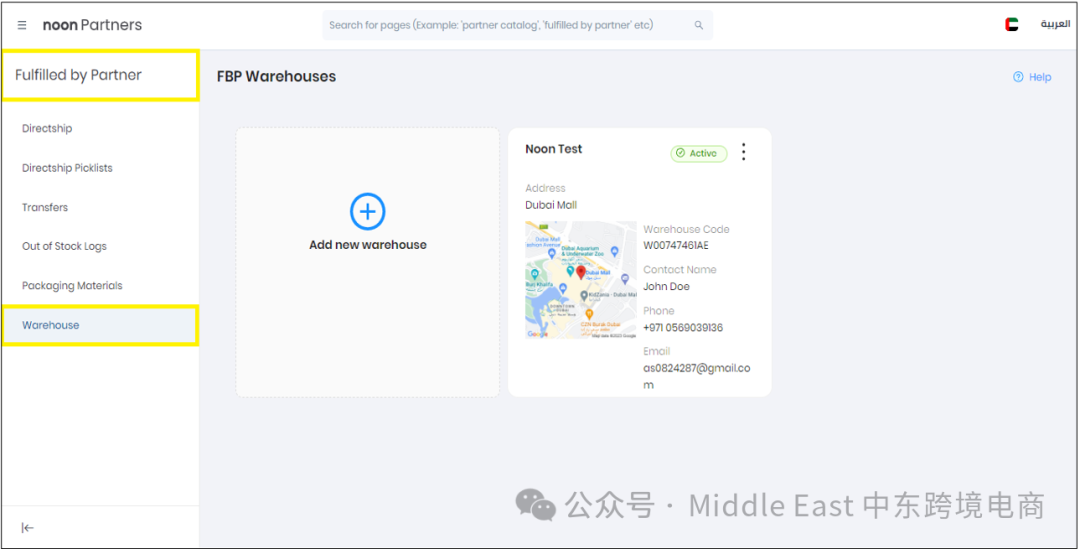The image size is (1080, 549).
Task: Click the as0824287@gmail.com email text
Action: click(697, 376)
